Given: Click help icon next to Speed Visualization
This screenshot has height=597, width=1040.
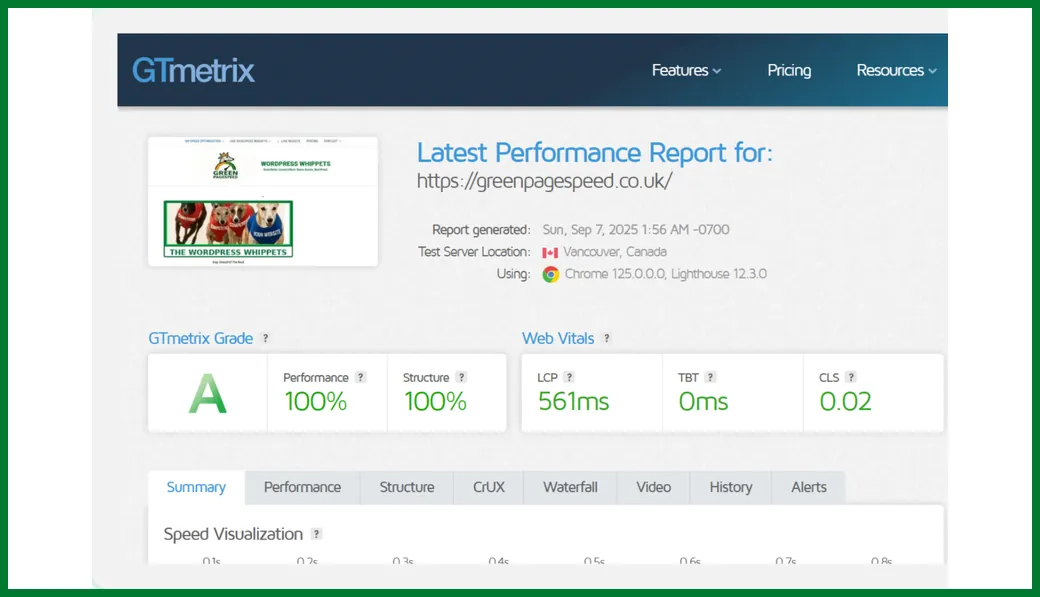Looking at the screenshot, I should point(316,534).
